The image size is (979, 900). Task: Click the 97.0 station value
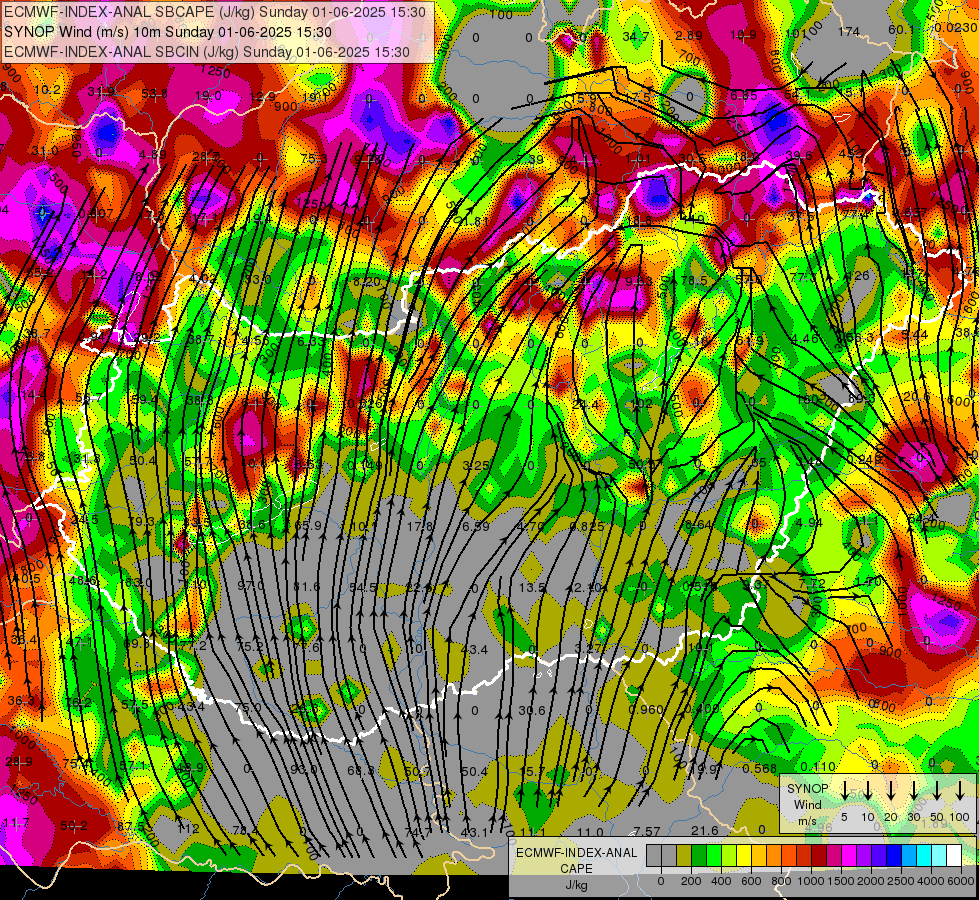tap(250, 585)
